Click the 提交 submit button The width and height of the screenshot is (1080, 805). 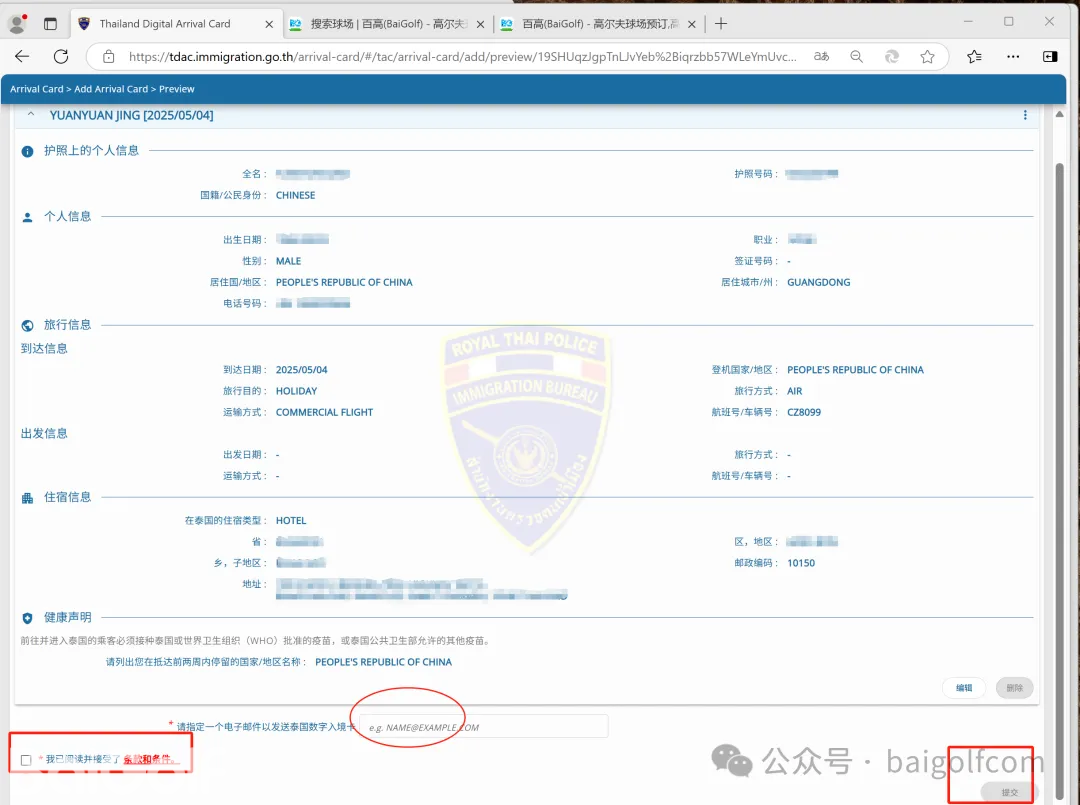pyautogui.click(x=1009, y=791)
